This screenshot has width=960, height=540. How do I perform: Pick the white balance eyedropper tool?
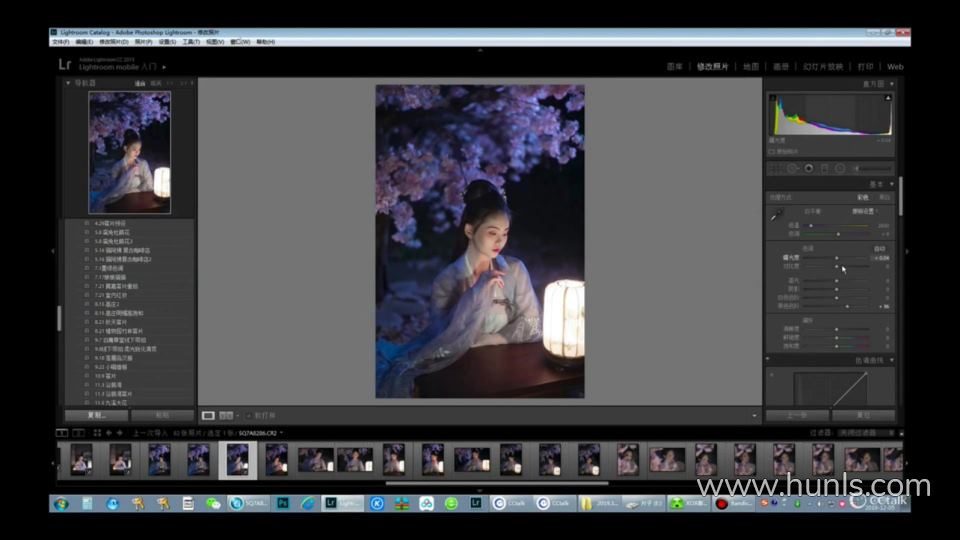tap(776, 216)
